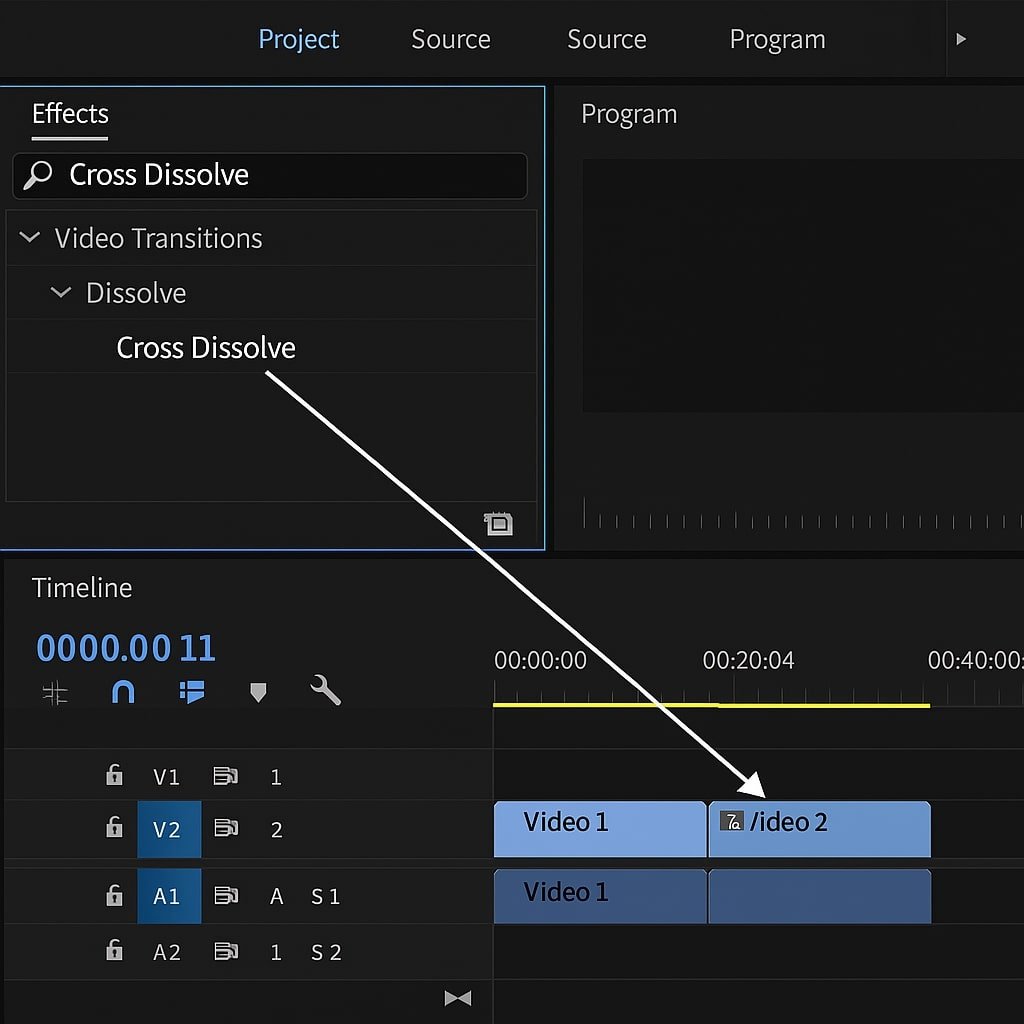Viewport: 1024px width, 1024px height.
Task: Select the Video 2 clip on timeline
Action: [820, 829]
